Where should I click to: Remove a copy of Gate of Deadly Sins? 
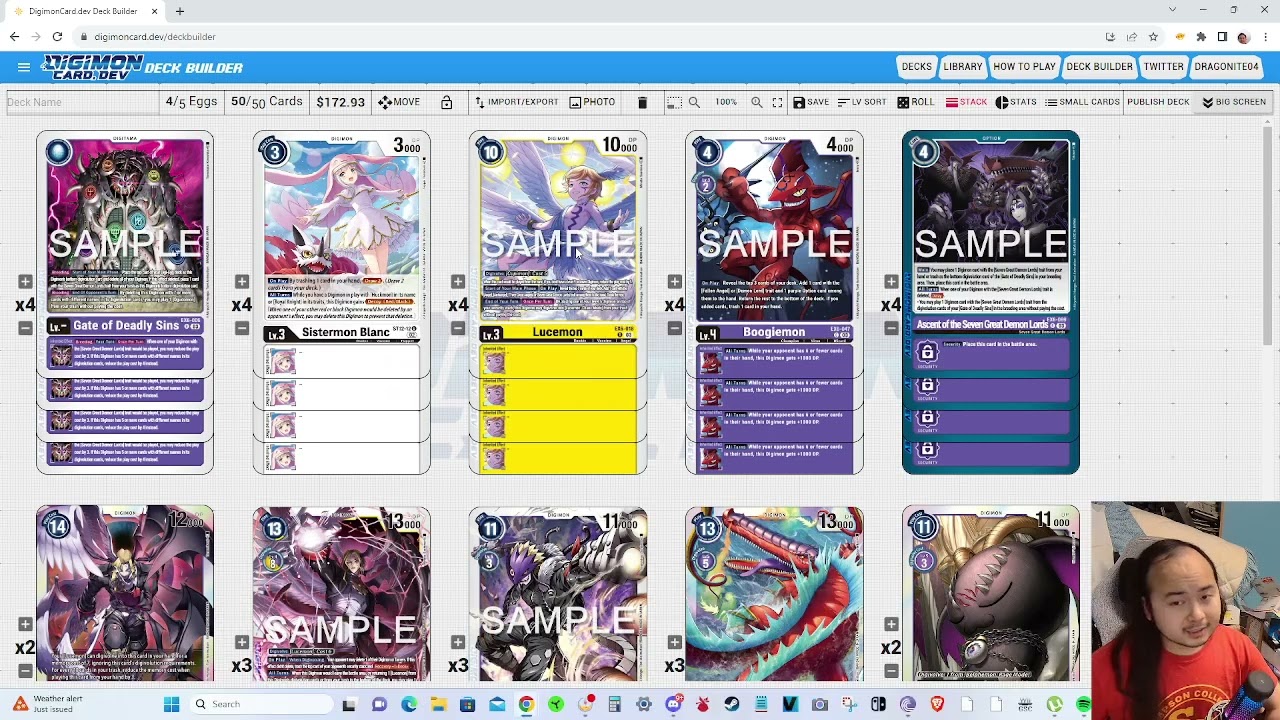click(x=25, y=328)
